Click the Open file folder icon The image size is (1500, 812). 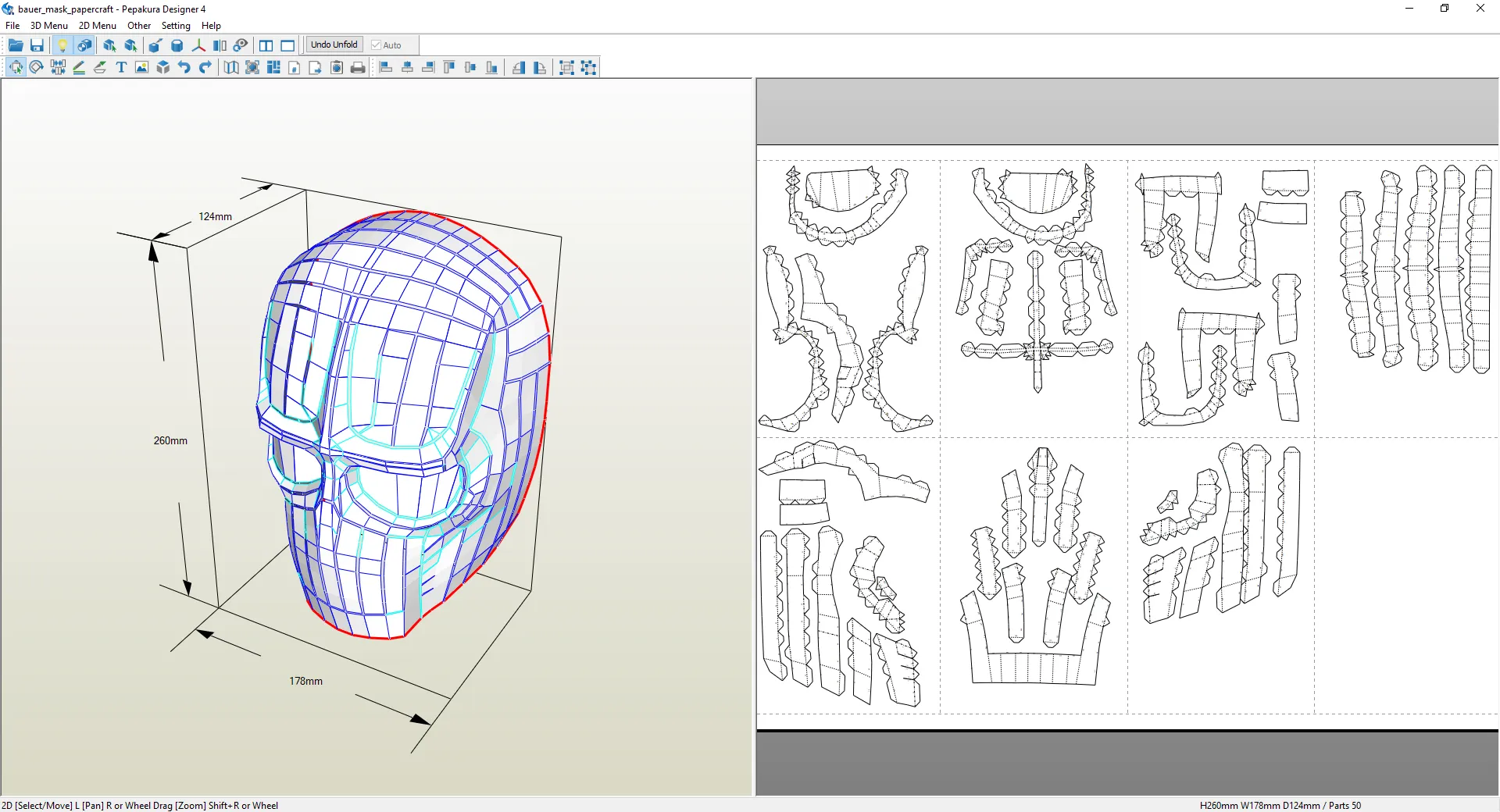(16, 45)
